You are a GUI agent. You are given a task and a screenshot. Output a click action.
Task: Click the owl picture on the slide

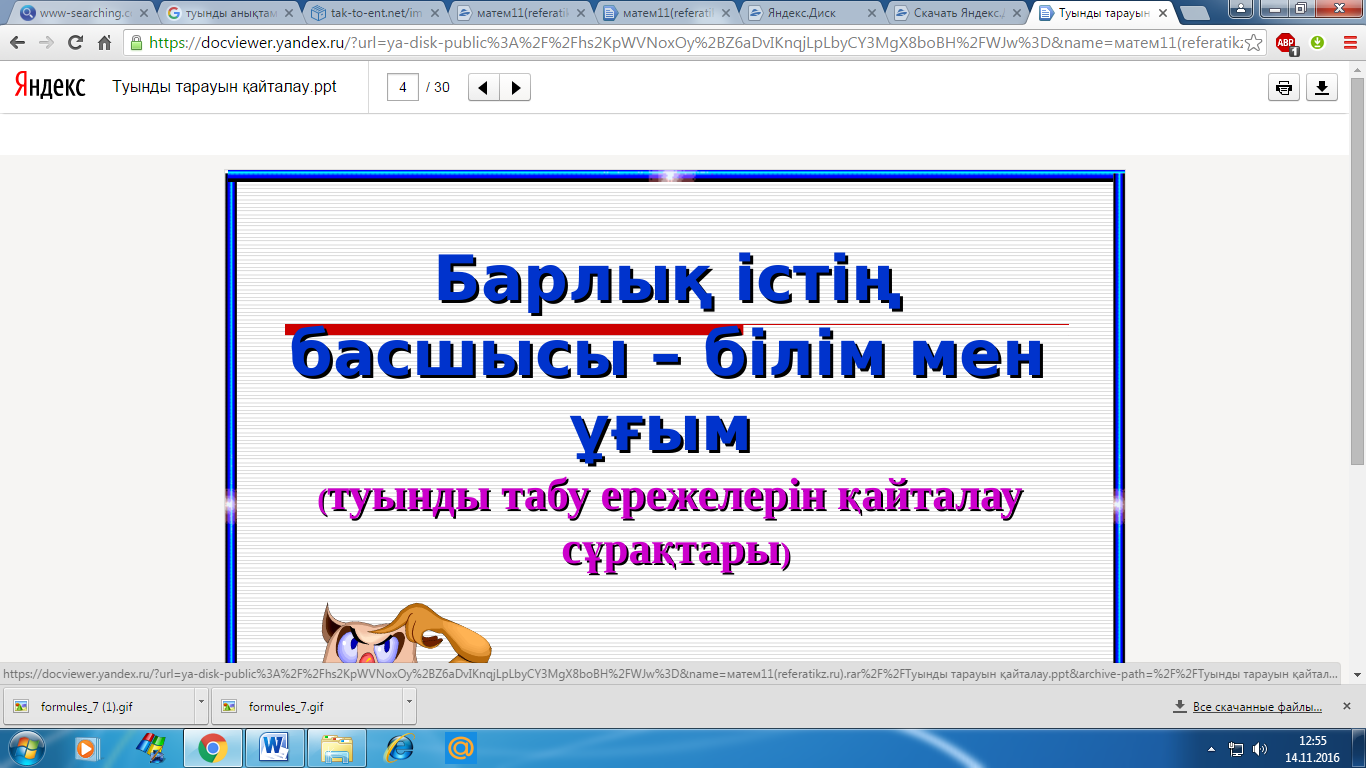406,632
